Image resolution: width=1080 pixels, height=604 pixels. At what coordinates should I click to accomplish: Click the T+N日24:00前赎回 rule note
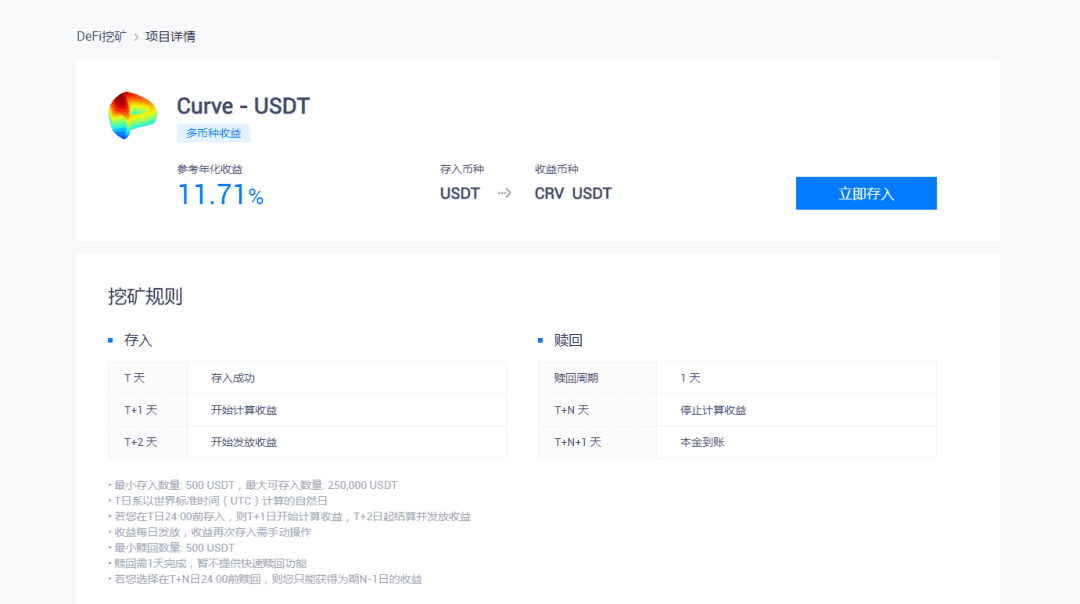pyautogui.click(x=265, y=579)
